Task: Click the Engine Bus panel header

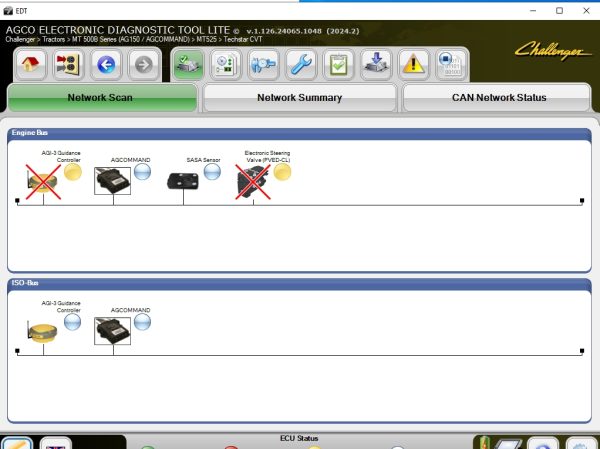Action: (x=299, y=133)
